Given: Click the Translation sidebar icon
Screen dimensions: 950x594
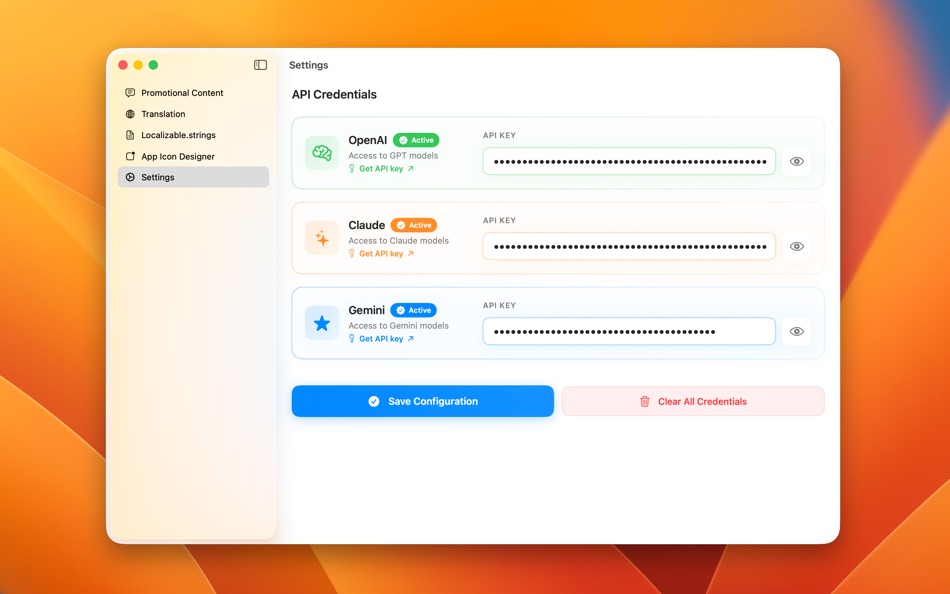Looking at the screenshot, I should pyautogui.click(x=131, y=113).
